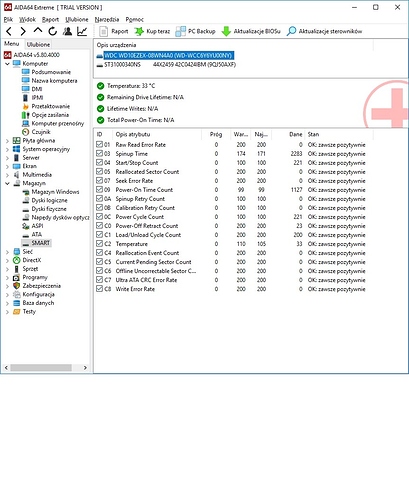Sort by the Stan column header
The height and width of the screenshot is (500, 409).
(339, 134)
